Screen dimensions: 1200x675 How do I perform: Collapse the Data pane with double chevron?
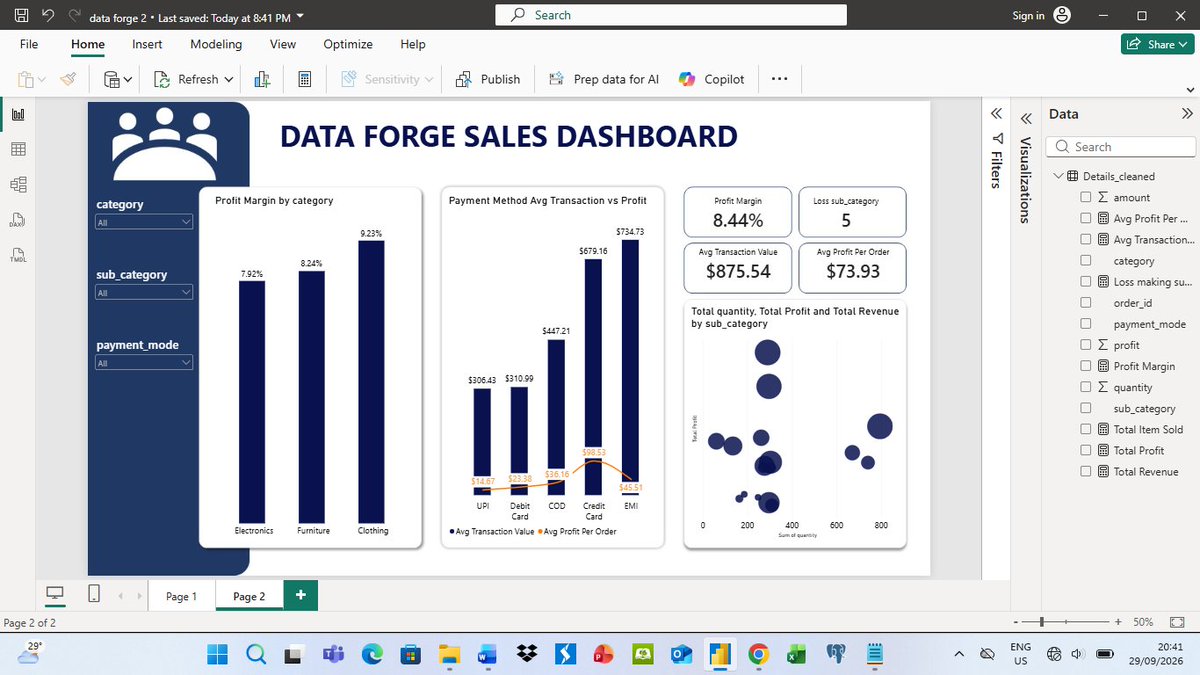coord(1187,114)
